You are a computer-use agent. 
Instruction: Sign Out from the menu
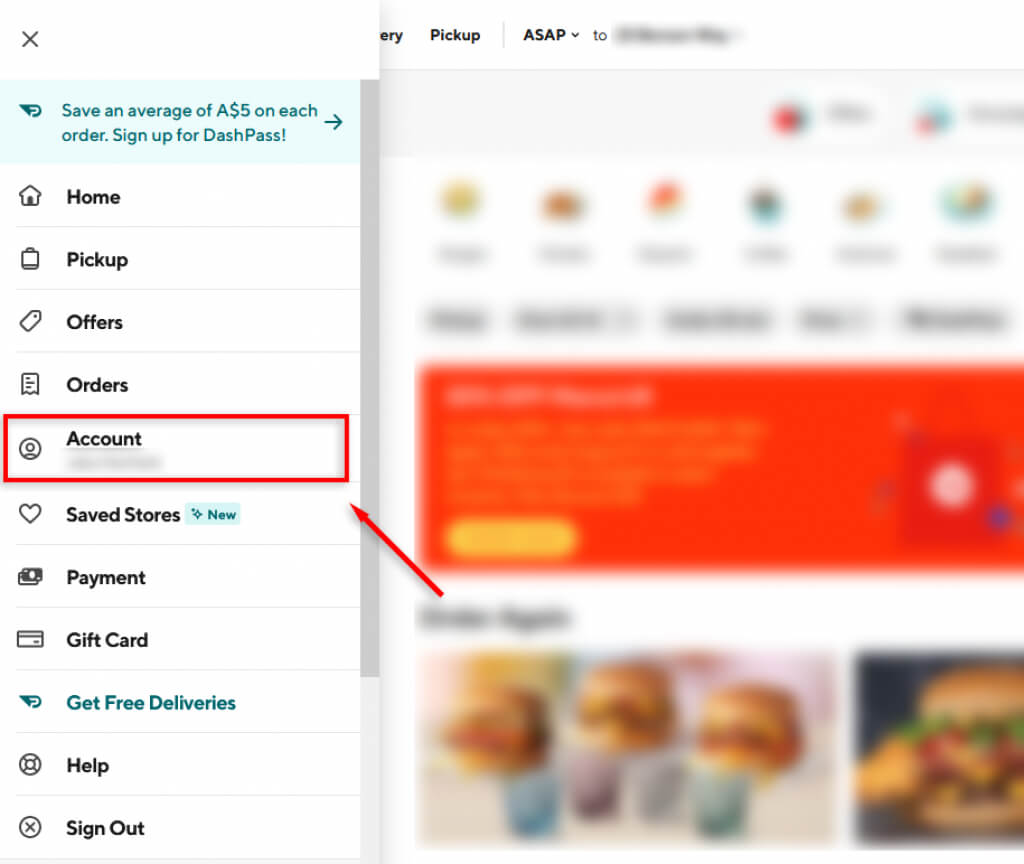(105, 828)
